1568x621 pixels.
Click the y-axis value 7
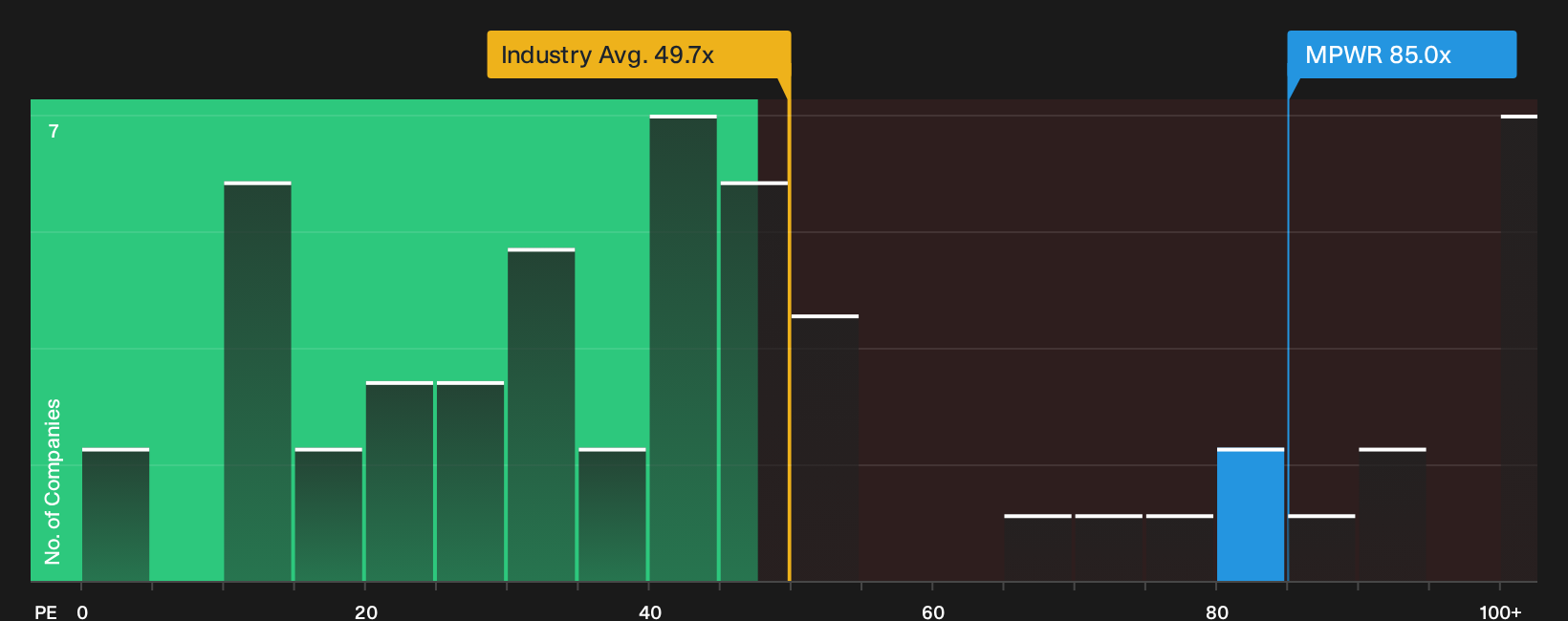54,132
